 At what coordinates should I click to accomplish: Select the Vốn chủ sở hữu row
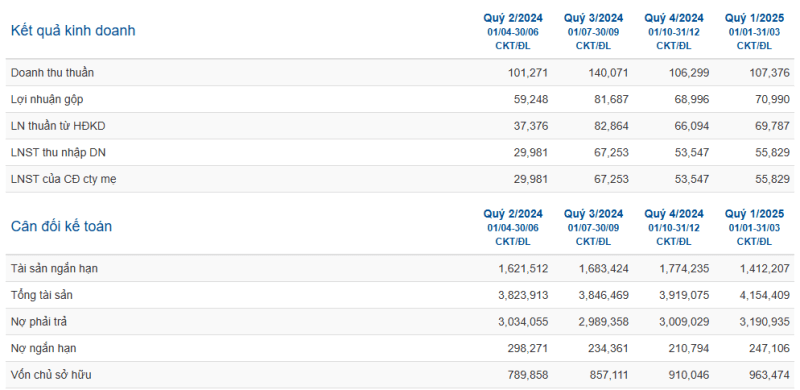pyautogui.click(x=400, y=375)
